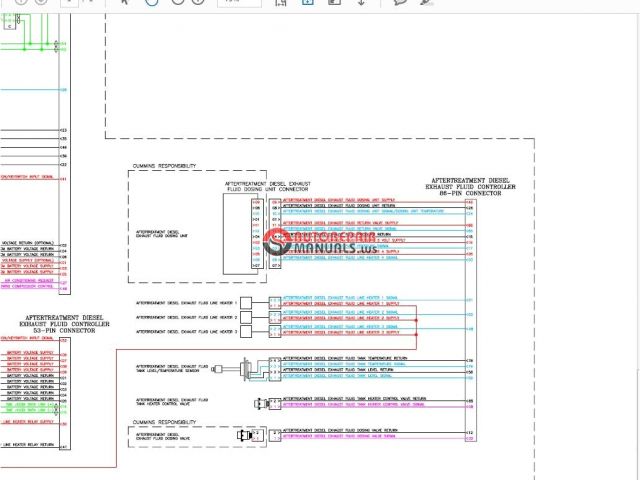Activate the hand pan tool
640x480 pixels.
click(x=151, y=2)
